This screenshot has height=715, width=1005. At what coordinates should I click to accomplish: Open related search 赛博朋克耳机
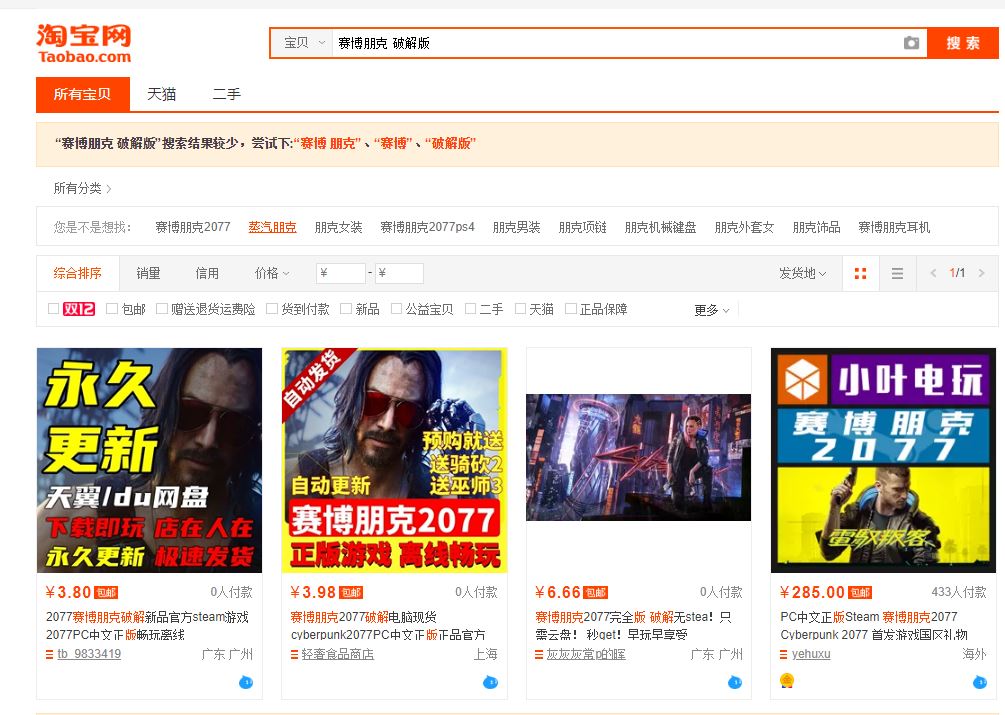894,227
